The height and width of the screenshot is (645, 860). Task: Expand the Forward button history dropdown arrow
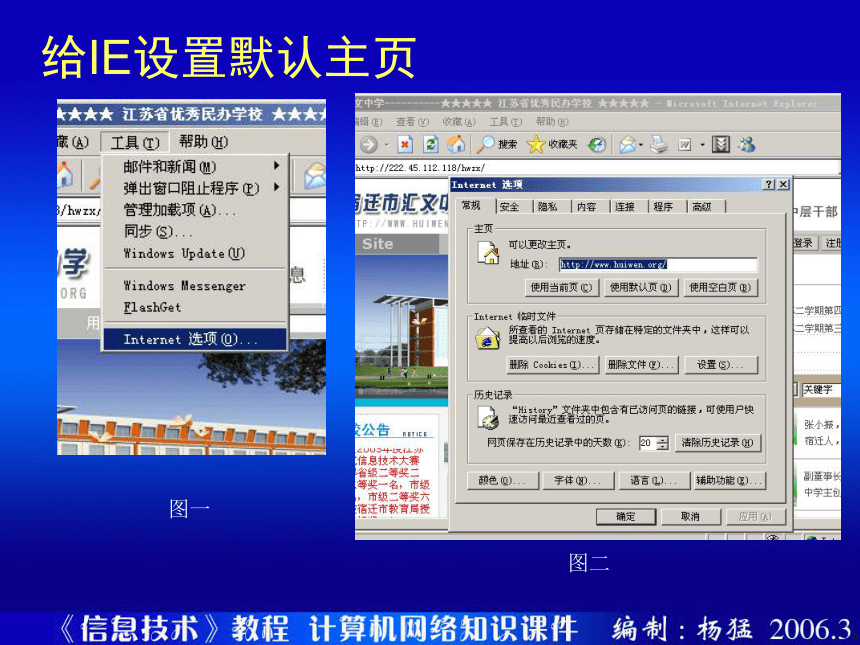pyautogui.click(x=386, y=145)
